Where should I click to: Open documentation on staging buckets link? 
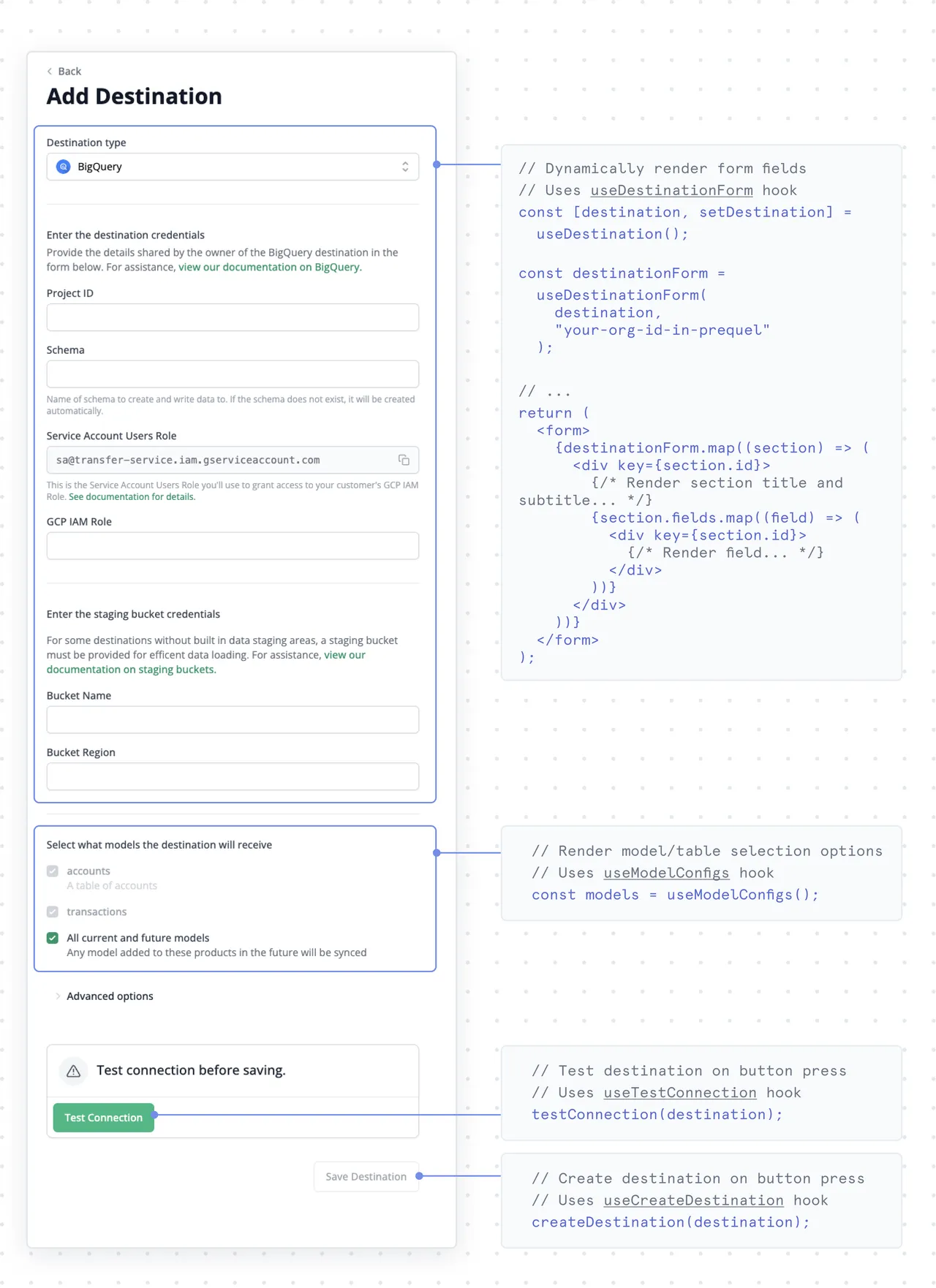[x=132, y=670]
